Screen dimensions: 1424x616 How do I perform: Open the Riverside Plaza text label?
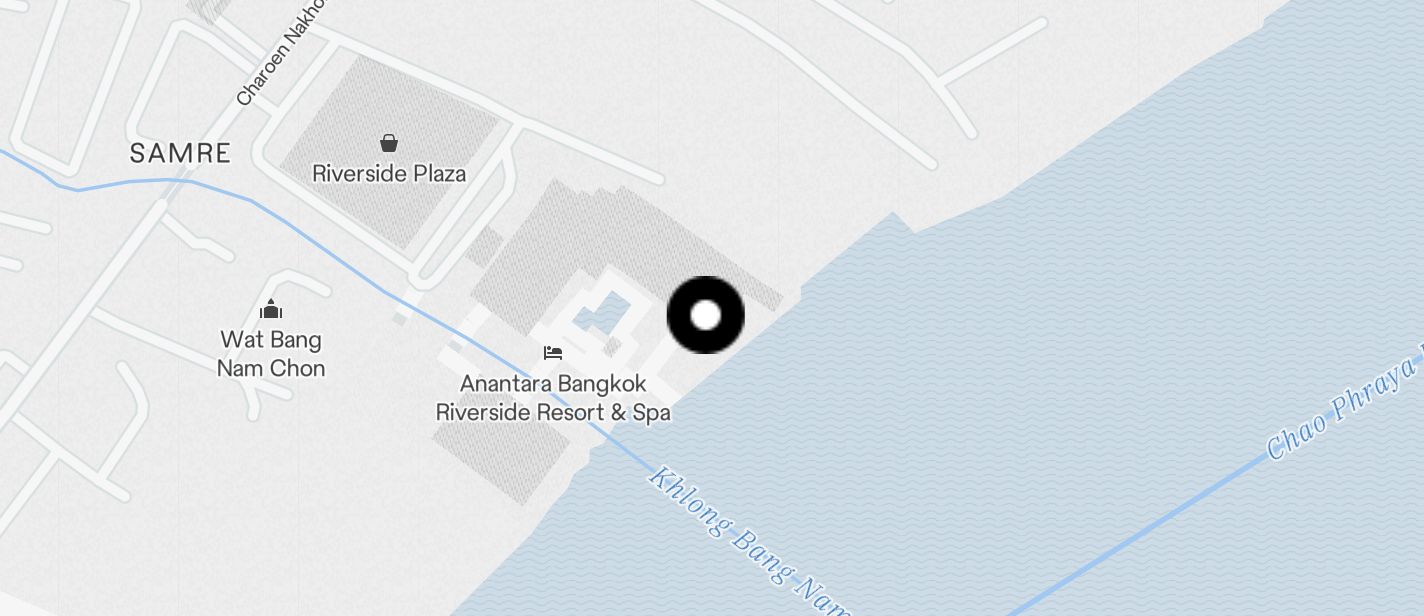pyautogui.click(x=389, y=174)
